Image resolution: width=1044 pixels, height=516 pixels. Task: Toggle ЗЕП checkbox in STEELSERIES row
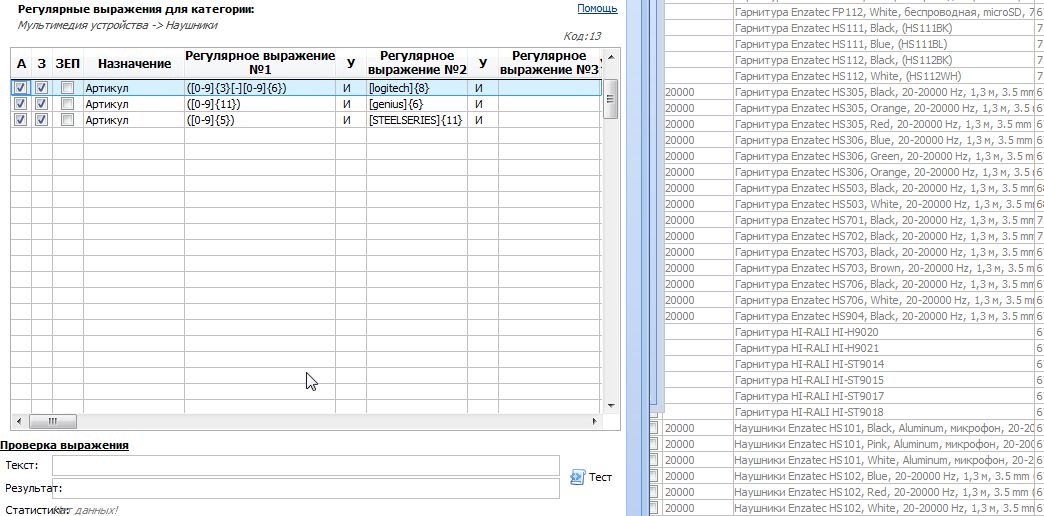[67, 120]
